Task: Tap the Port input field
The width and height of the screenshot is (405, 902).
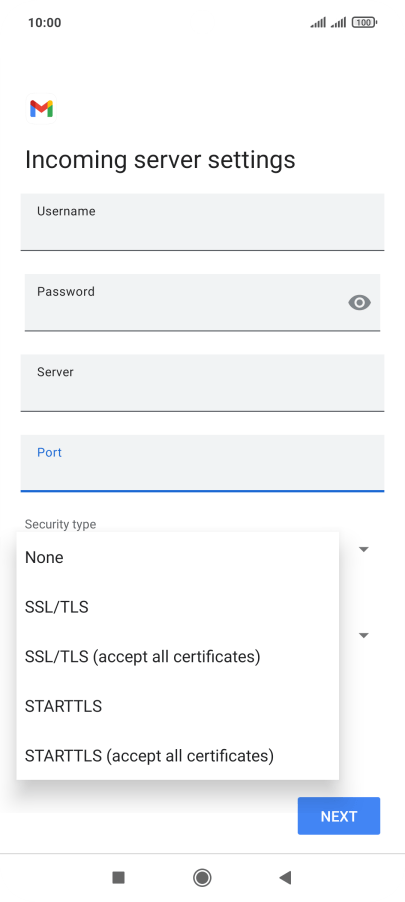Action: pos(202,464)
